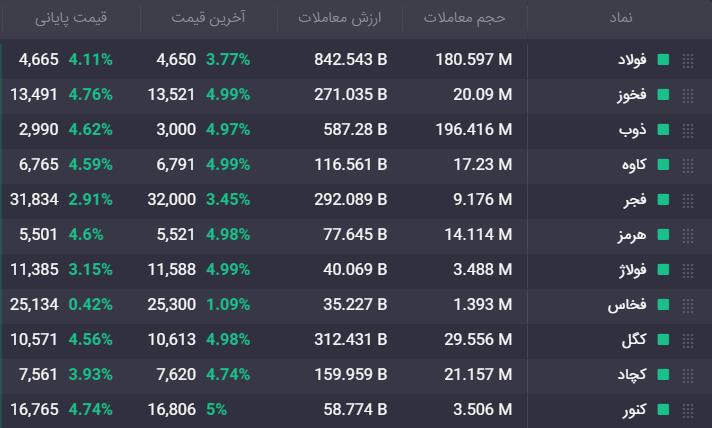The image size is (712, 428).
Task: Click the drag handle icon for ذوب row
Action: click(x=687, y=131)
